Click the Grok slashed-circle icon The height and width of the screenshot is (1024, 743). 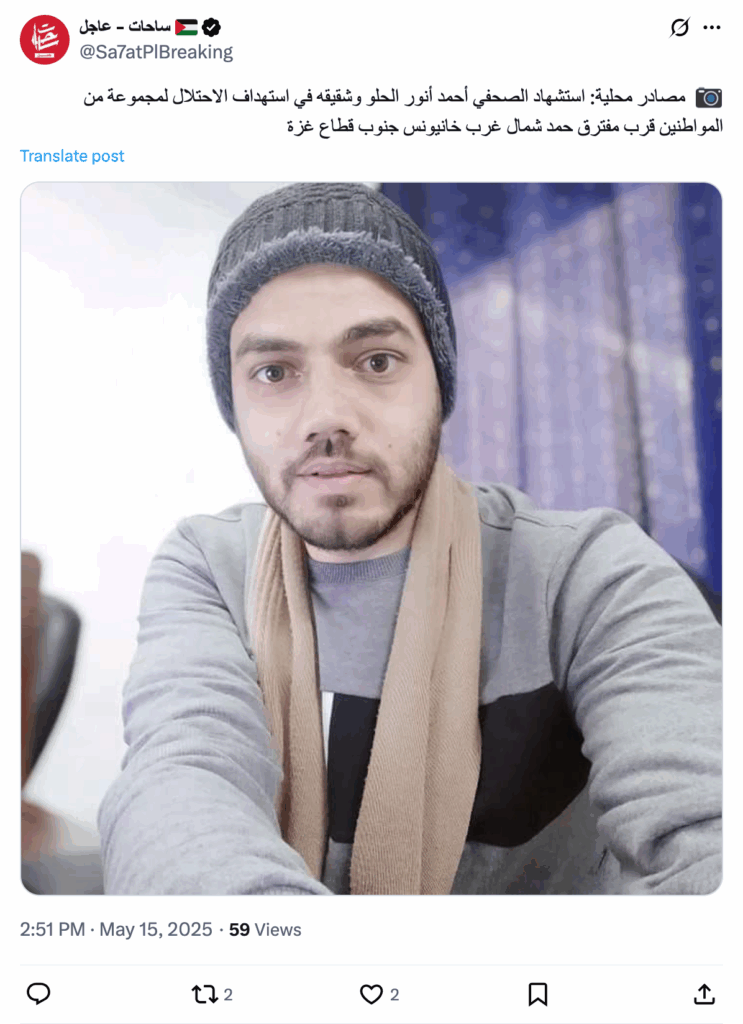(x=680, y=27)
